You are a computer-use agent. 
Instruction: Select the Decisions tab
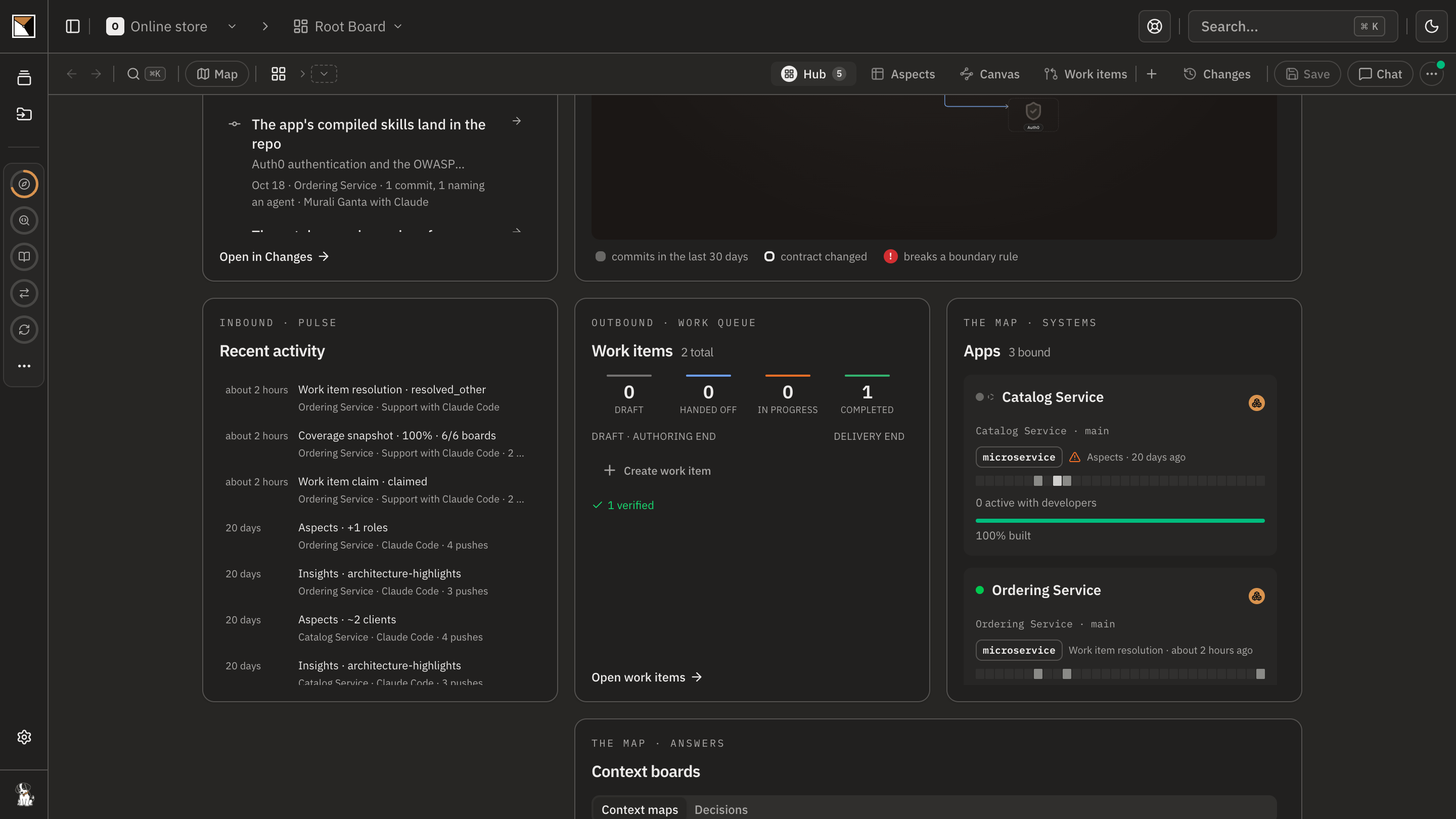click(720, 809)
